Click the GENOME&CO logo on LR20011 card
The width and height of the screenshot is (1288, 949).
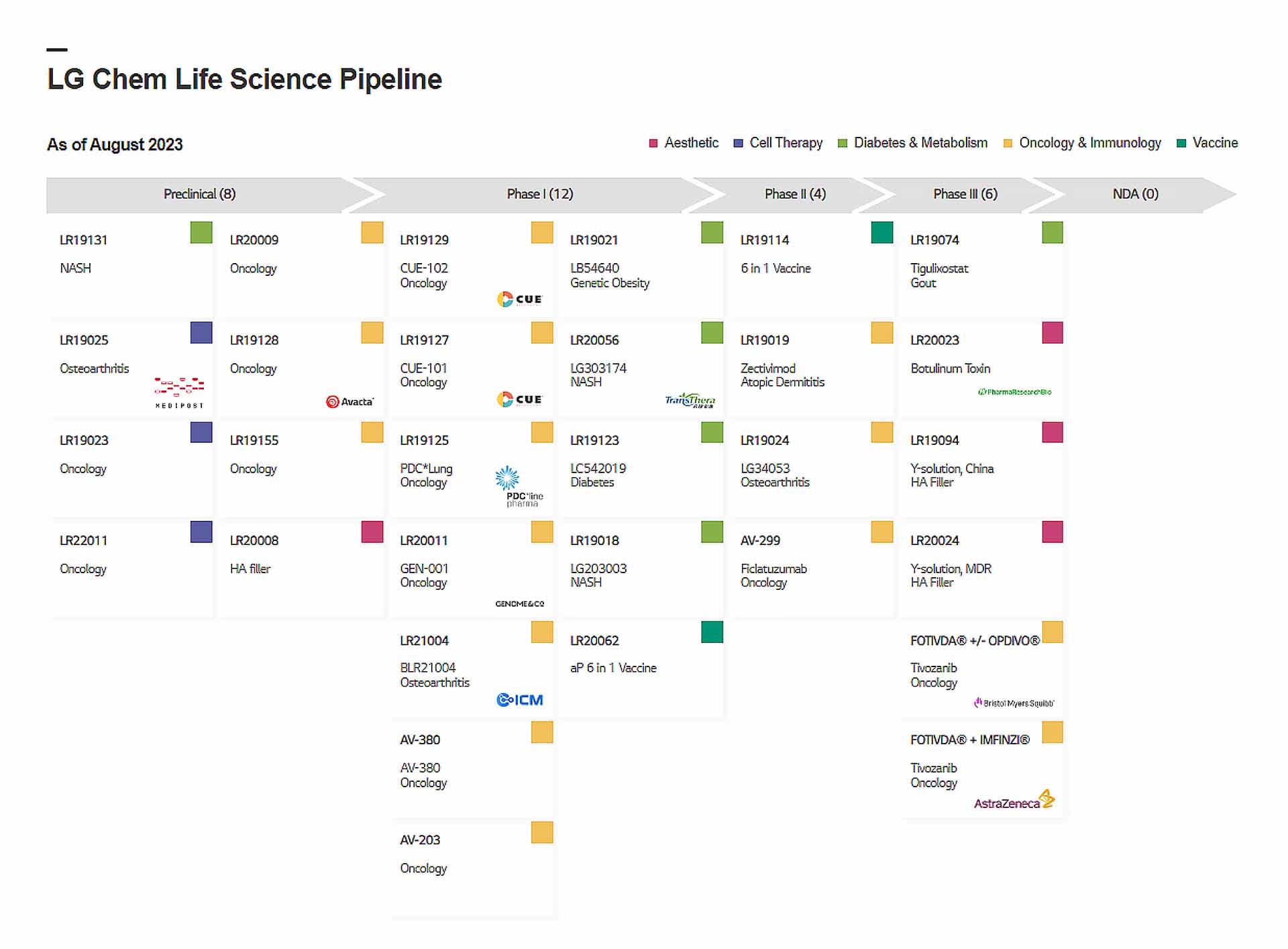click(x=520, y=603)
